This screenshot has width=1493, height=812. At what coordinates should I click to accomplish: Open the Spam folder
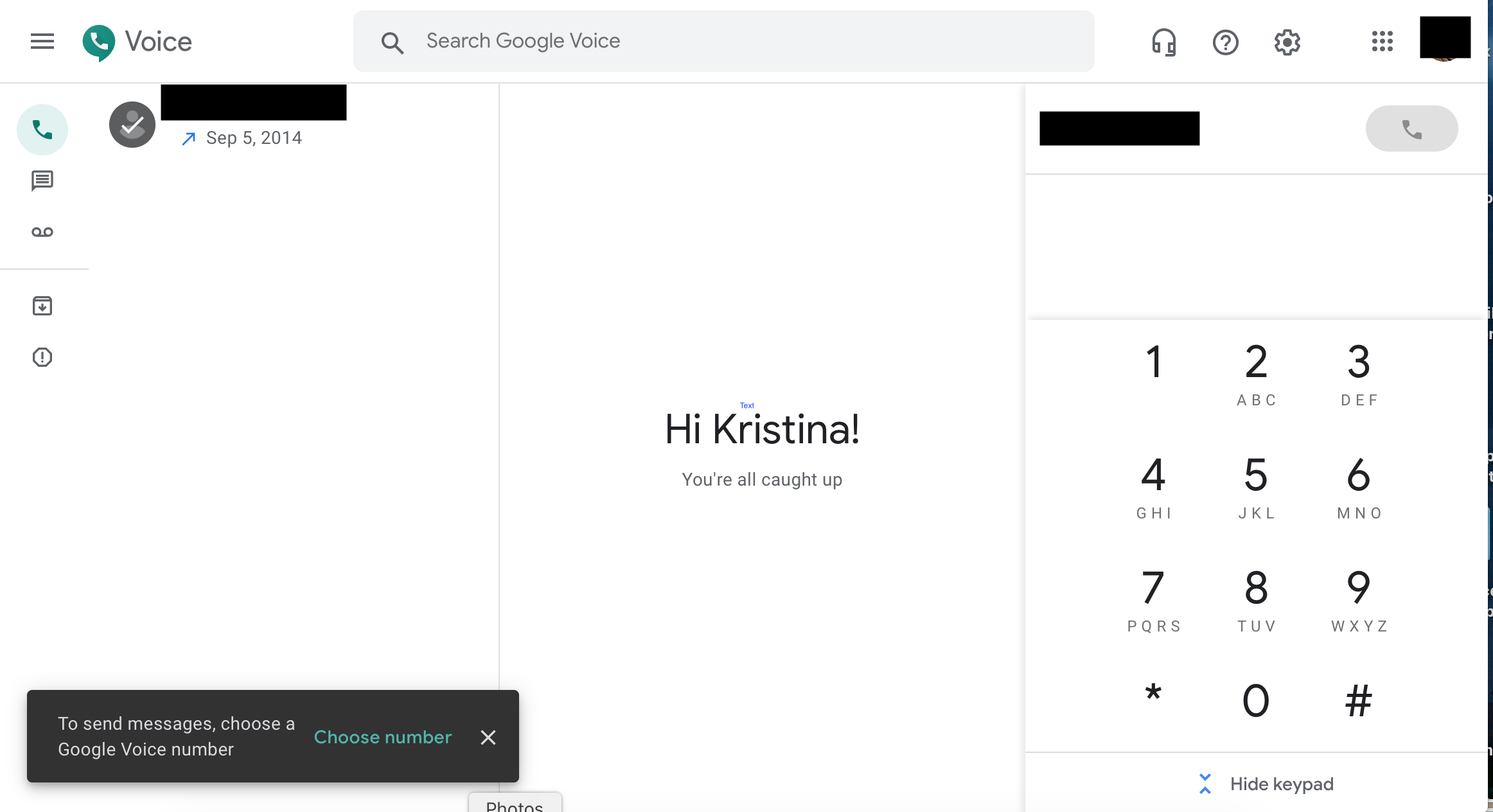click(42, 357)
